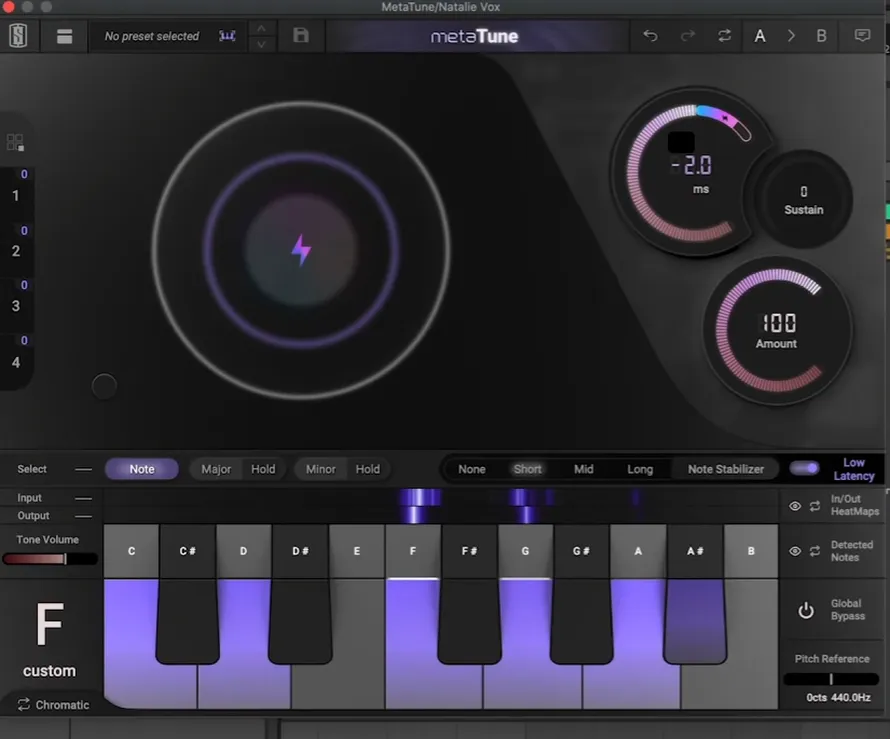Toggle the Global Bypass power button
Screen dimensions: 890x739
click(805, 611)
